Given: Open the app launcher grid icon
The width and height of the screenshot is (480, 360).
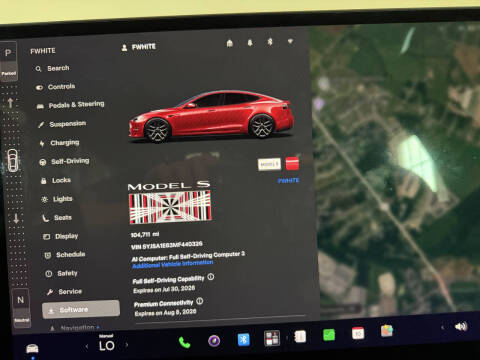Looking at the screenshot, I should (x=272, y=338).
